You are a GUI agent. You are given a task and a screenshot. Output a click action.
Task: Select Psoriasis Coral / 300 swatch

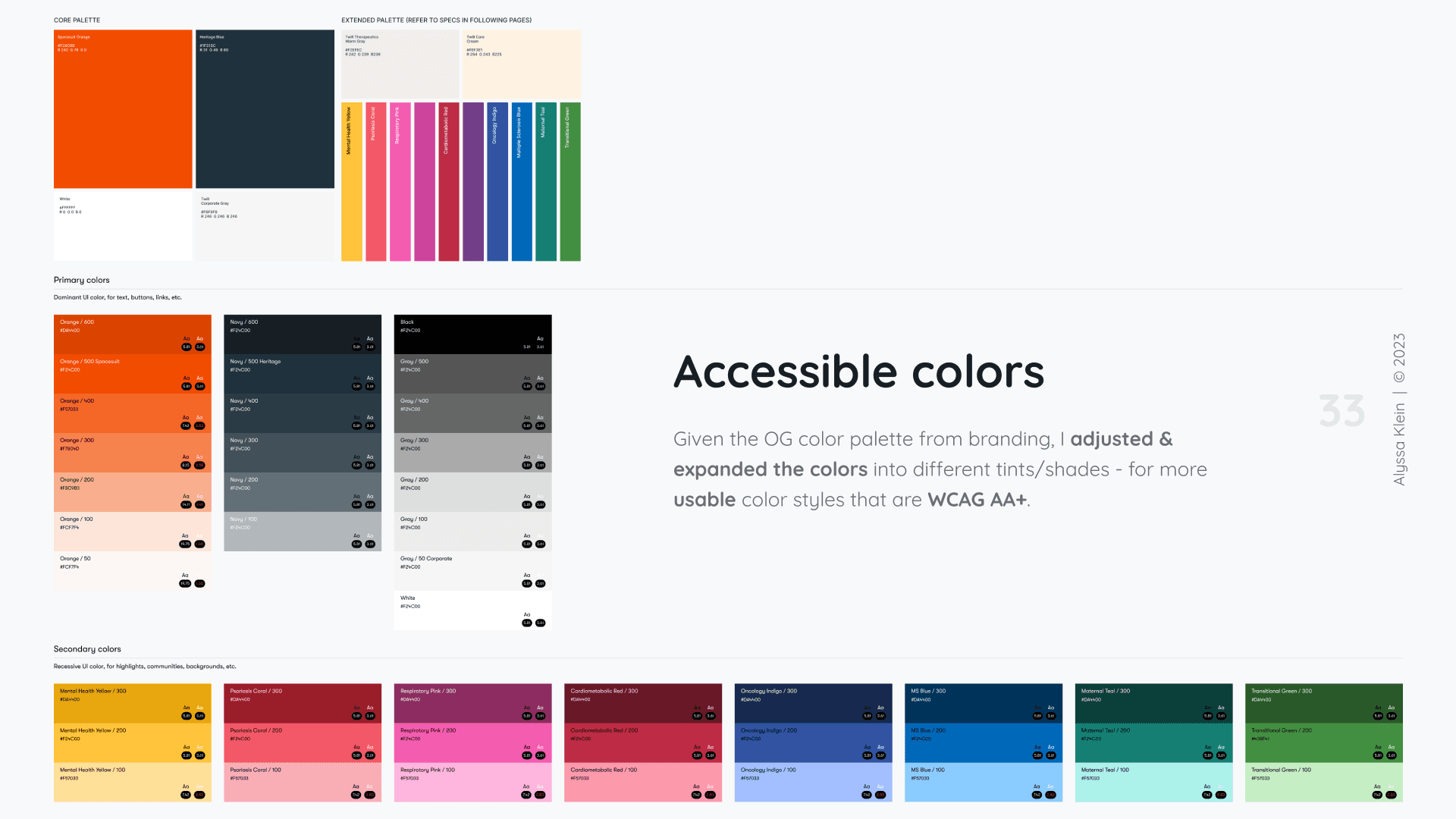pyautogui.click(x=302, y=702)
